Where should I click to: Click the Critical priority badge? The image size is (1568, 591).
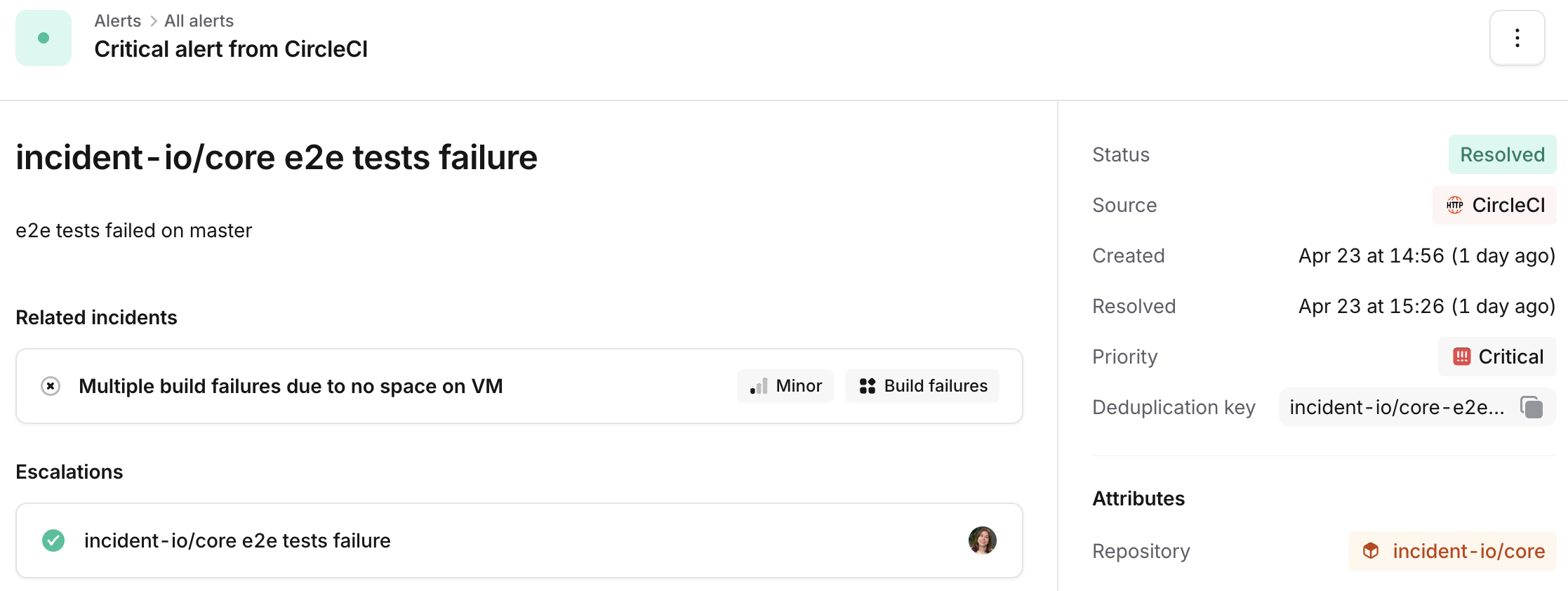tap(1497, 357)
